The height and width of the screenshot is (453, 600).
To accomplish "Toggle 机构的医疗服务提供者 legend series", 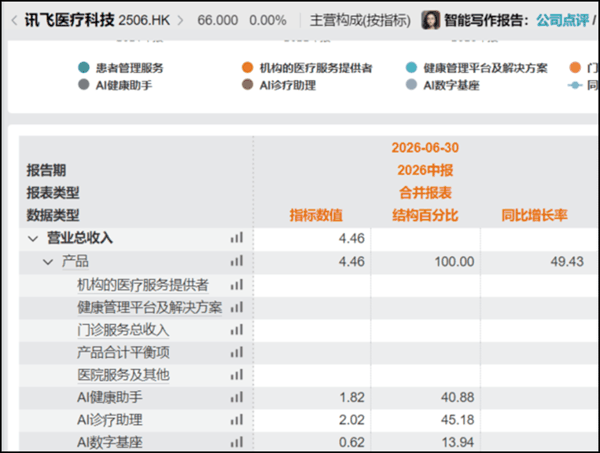I will pos(307,68).
